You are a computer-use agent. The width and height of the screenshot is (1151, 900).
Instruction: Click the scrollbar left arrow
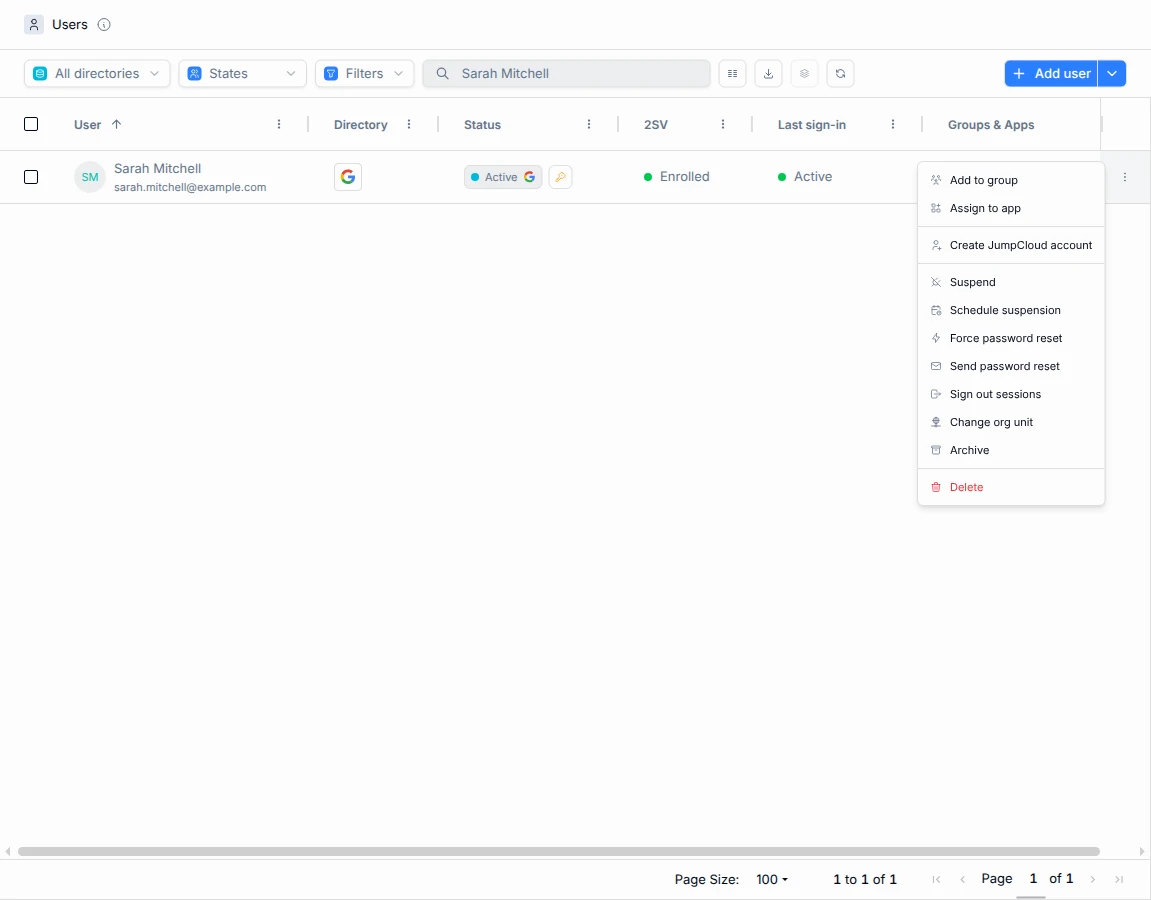pos(7,852)
